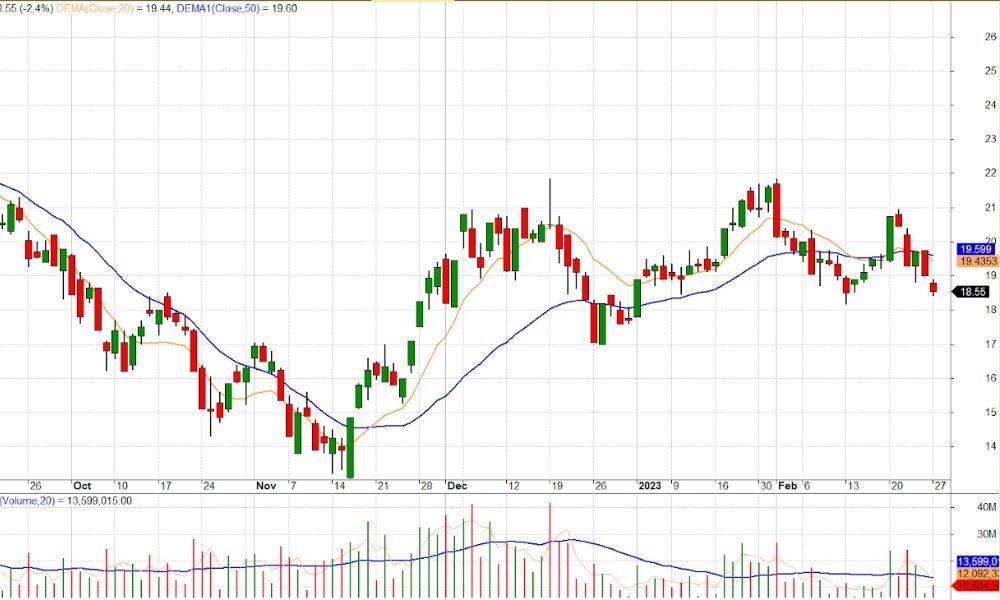
Task: Click the DEMA(Close,20) = 19.44 legend text
Action: pos(114,8)
